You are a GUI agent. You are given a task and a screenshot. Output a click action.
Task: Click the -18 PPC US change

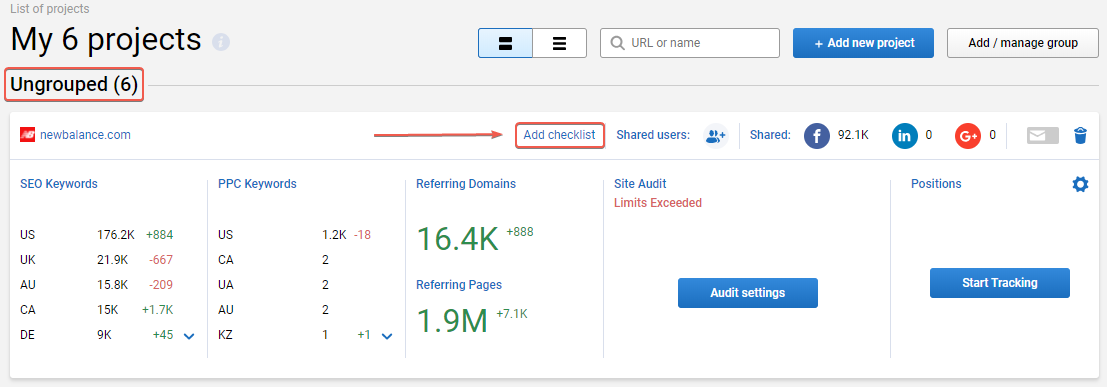click(x=362, y=234)
